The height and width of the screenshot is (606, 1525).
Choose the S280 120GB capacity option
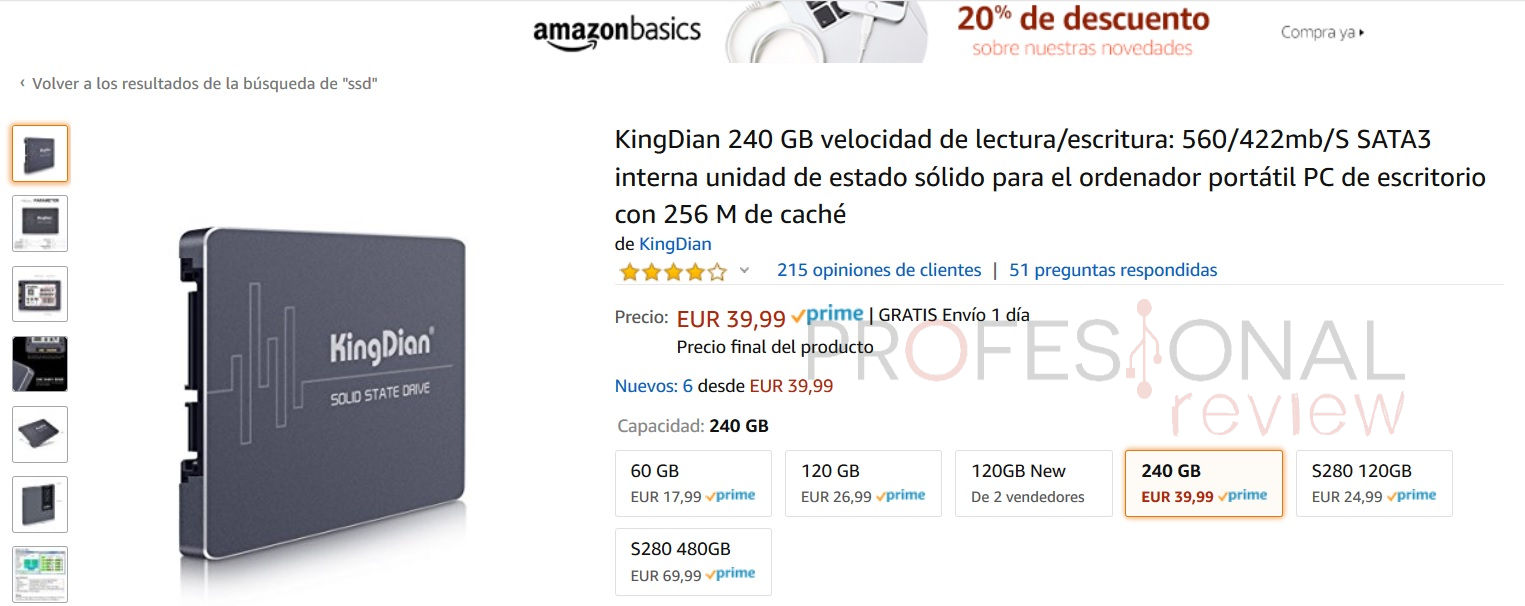point(1374,483)
